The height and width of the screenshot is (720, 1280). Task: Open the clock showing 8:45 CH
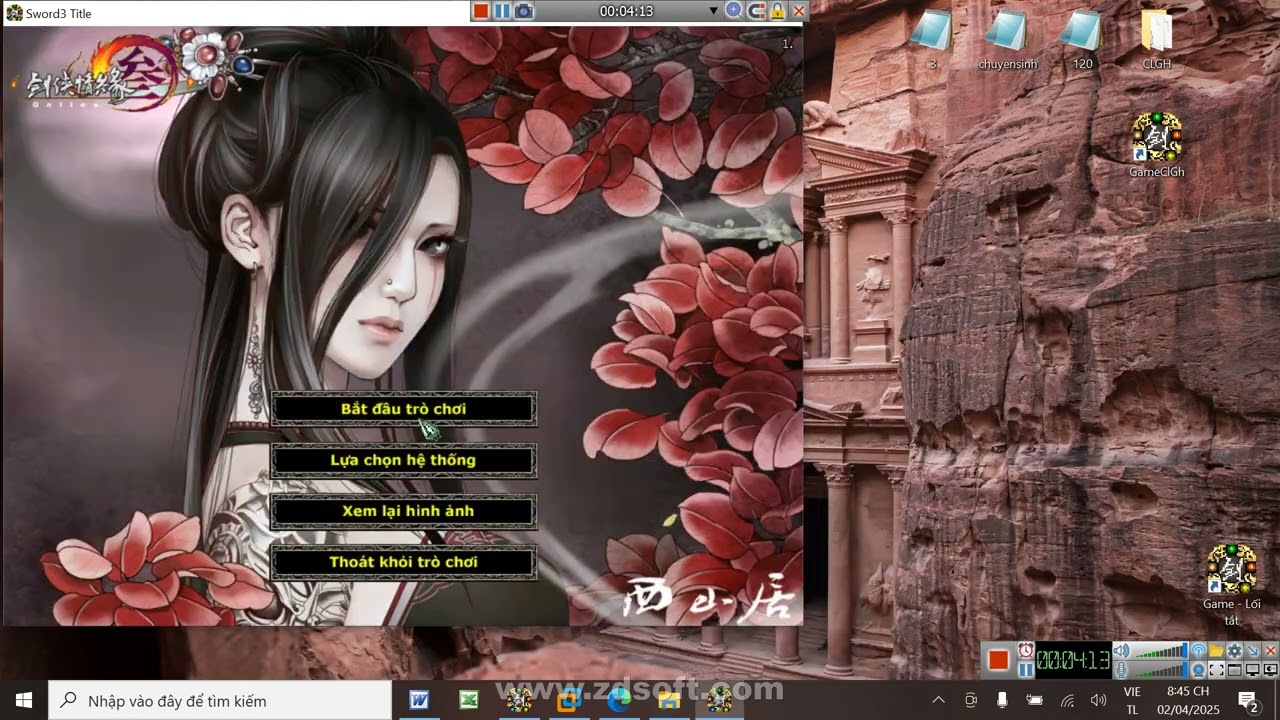(x=1188, y=700)
